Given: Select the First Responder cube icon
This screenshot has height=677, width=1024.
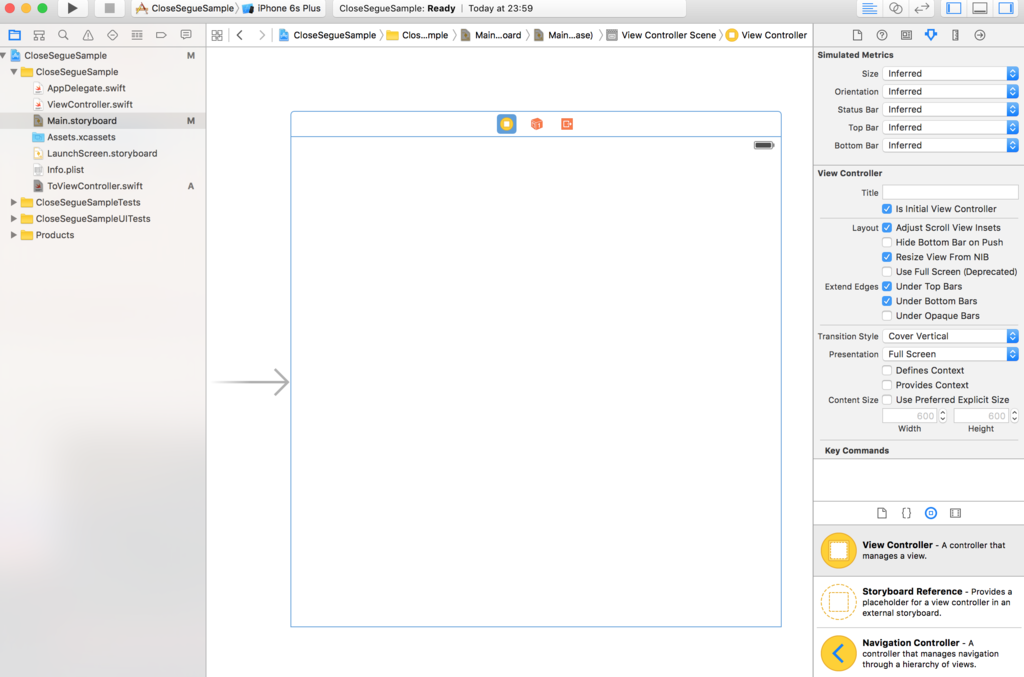Looking at the screenshot, I should pos(537,124).
